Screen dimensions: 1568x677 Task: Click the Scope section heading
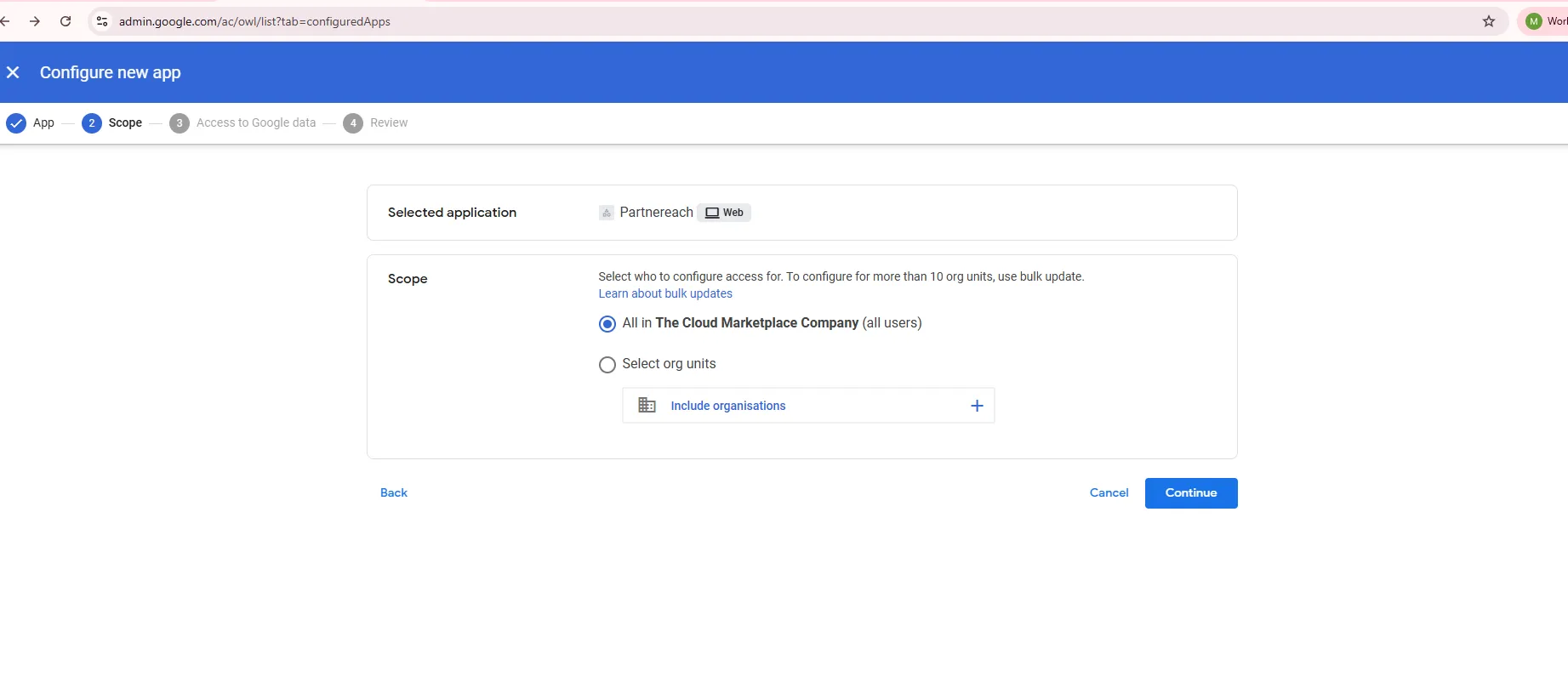click(x=408, y=279)
